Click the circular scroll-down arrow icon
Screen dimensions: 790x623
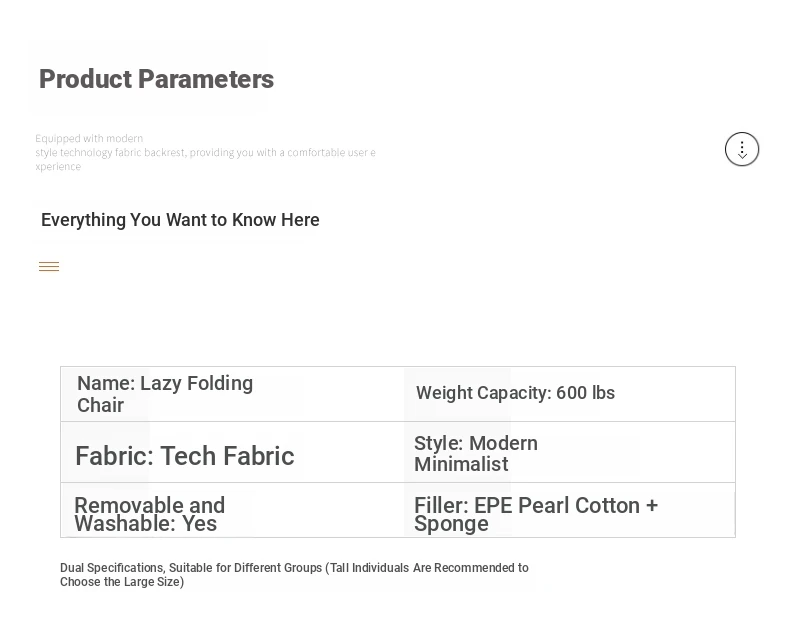tap(742, 149)
